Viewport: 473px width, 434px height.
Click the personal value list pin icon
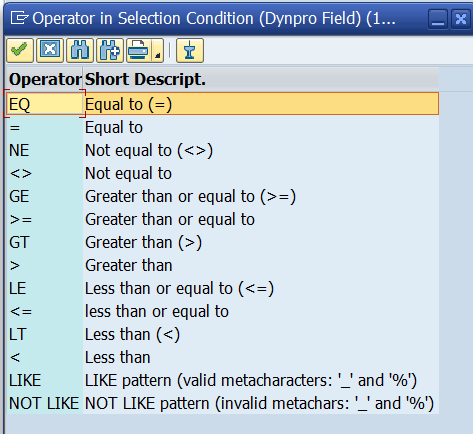click(190, 50)
